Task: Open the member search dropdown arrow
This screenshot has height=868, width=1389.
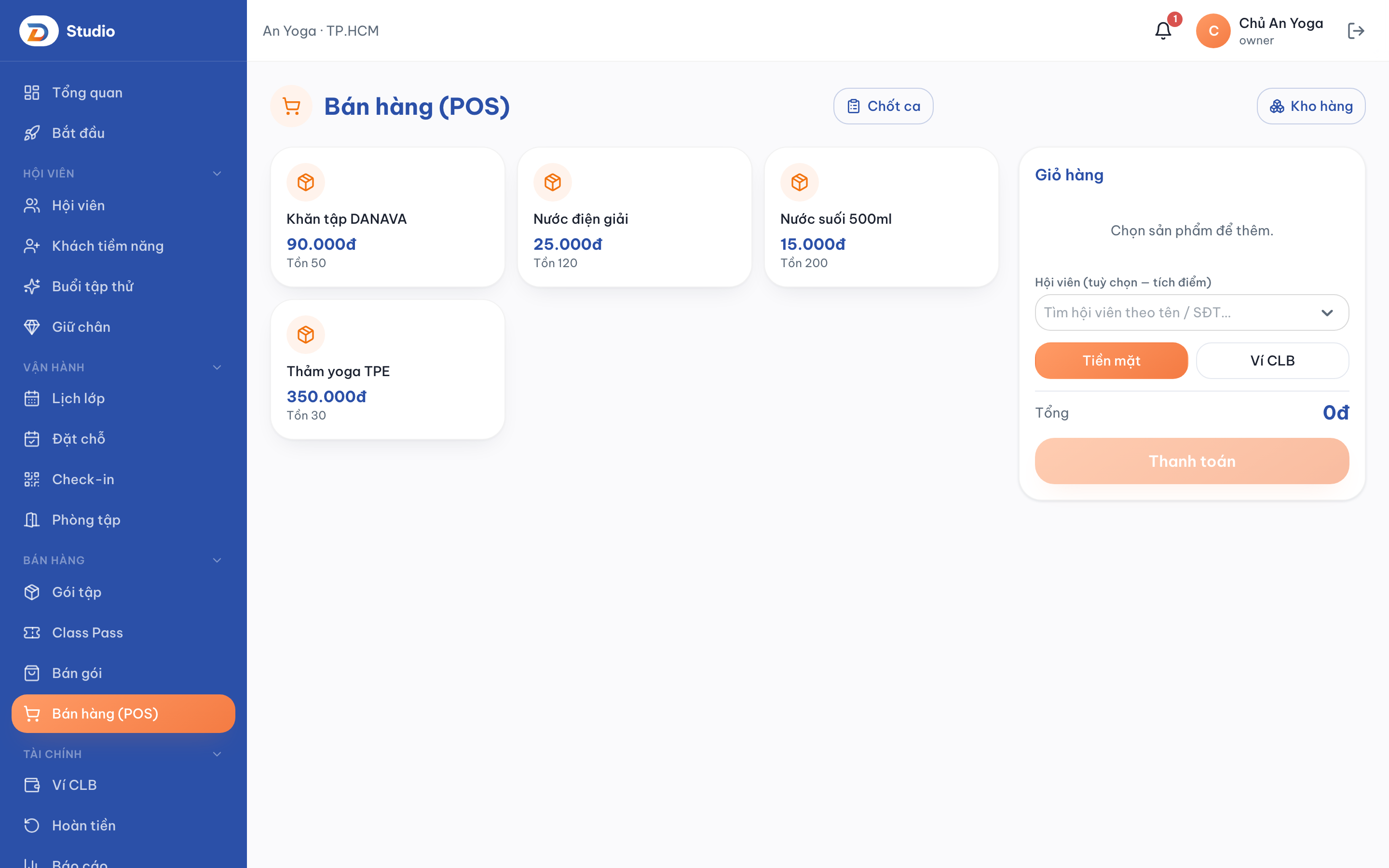Action: tap(1326, 313)
